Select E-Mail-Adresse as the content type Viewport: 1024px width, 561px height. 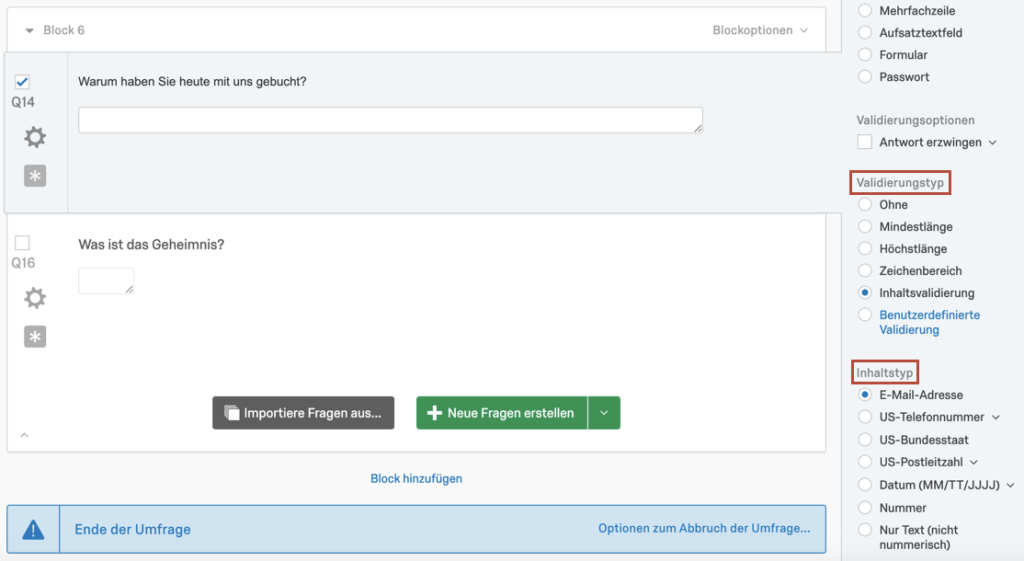pos(865,394)
